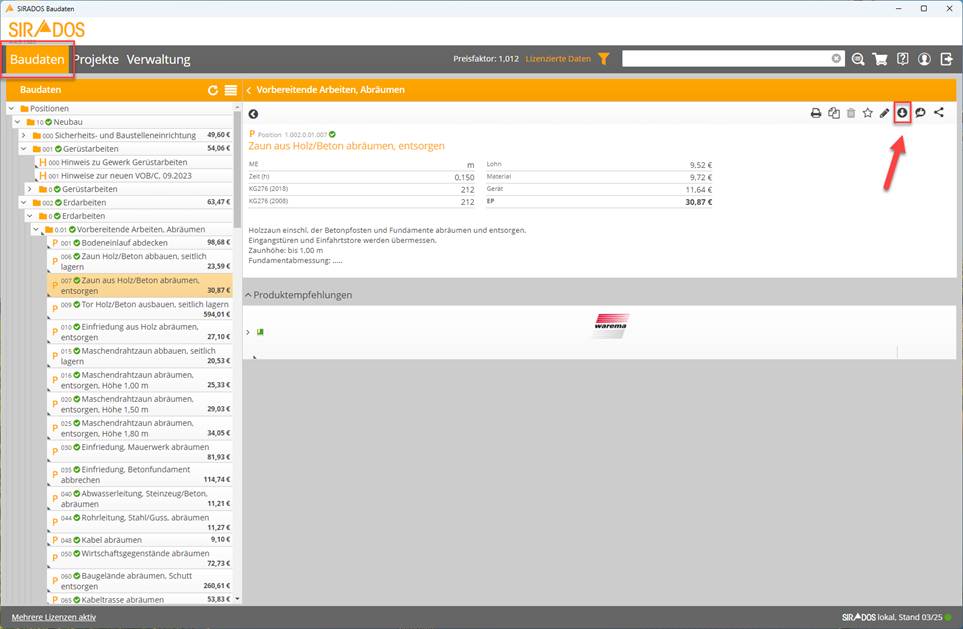Screen dimensions: 963x629
Task: Select Maschendrahtzaun abräumen, Höhe 1,00 m
Action: [x=140, y=380]
